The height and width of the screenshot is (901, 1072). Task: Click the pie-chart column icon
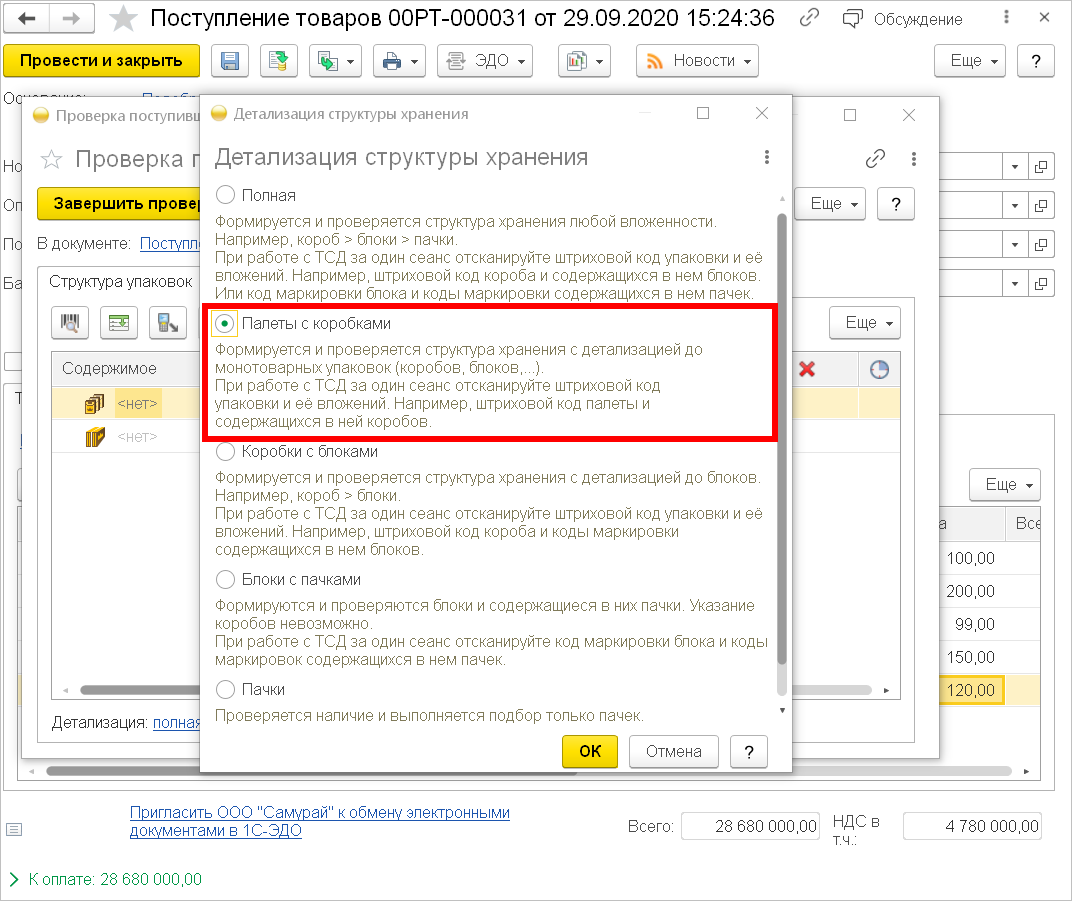click(879, 369)
